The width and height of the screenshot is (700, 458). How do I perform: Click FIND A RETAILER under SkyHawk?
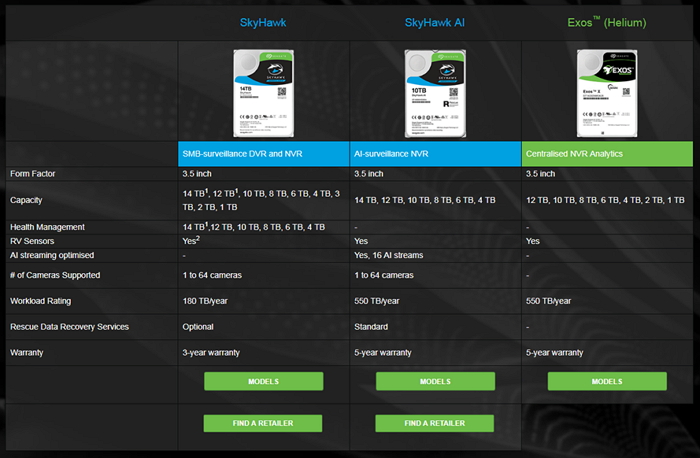coord(263,423)
